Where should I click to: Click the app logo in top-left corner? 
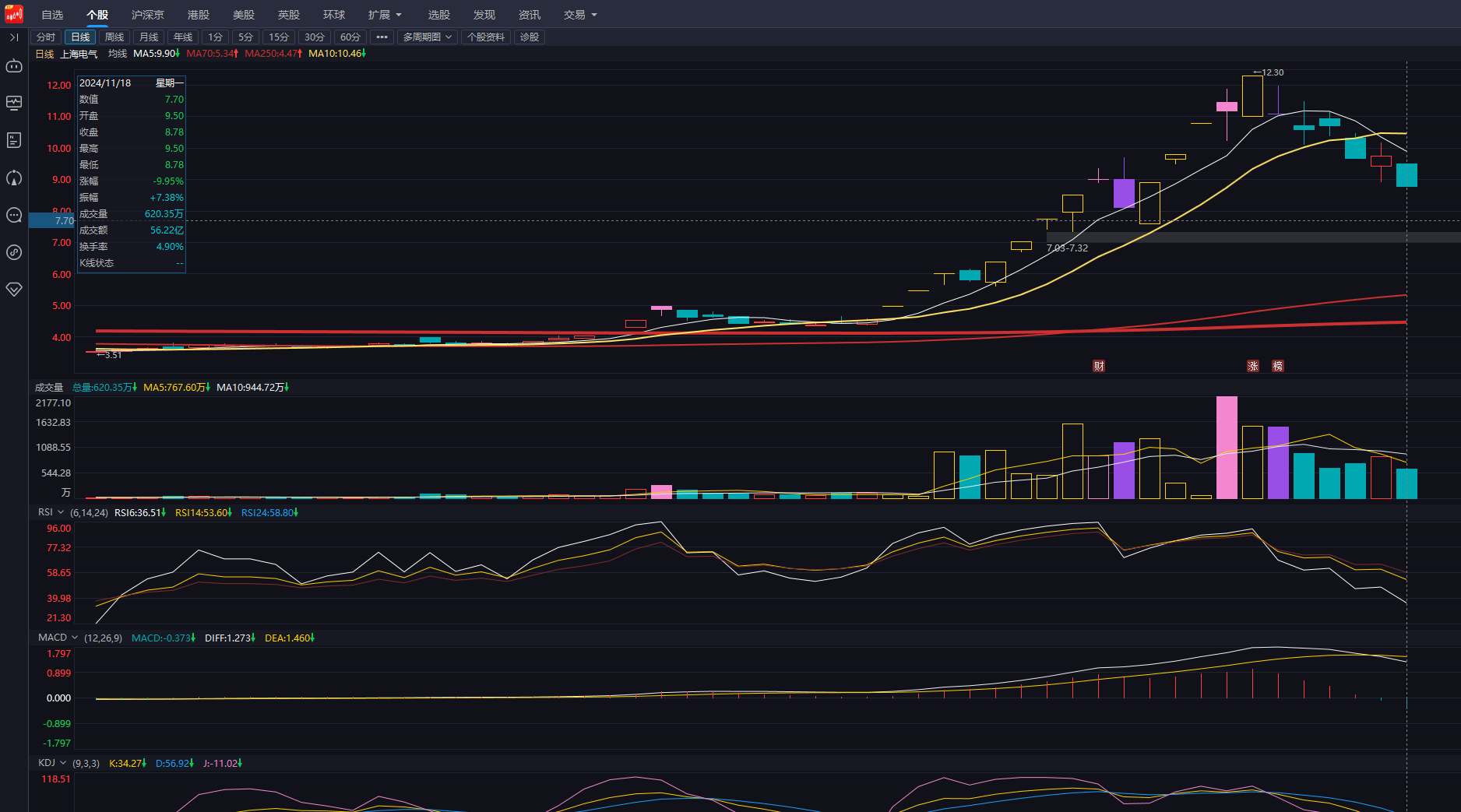coord(14,14)
